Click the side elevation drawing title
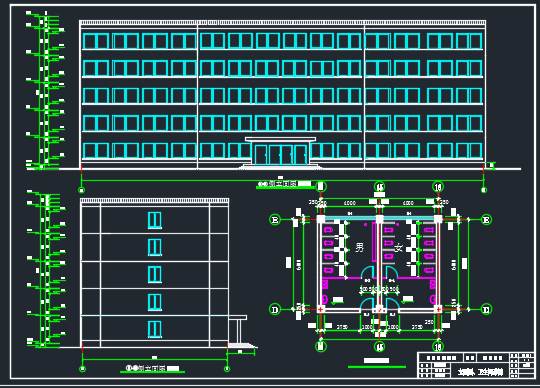 (x=152, y=368)
